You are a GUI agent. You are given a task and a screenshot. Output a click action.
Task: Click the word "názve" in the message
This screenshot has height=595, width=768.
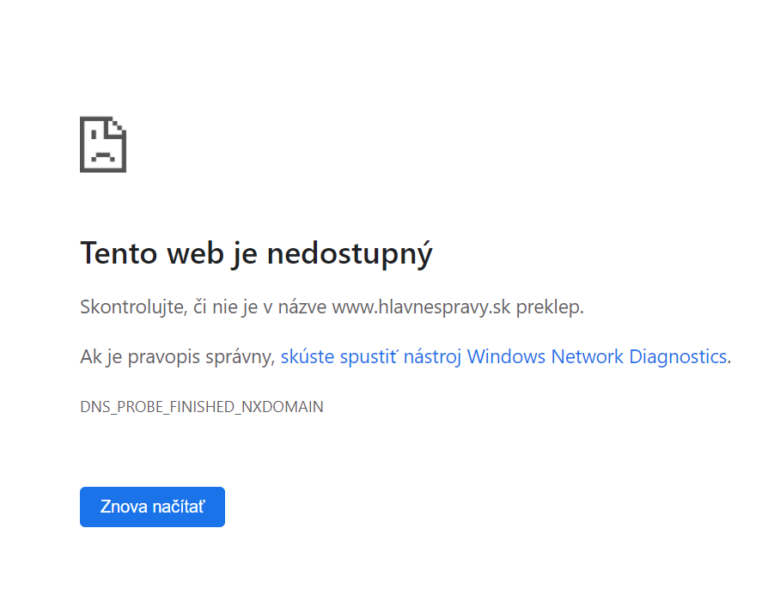(302, 307)
